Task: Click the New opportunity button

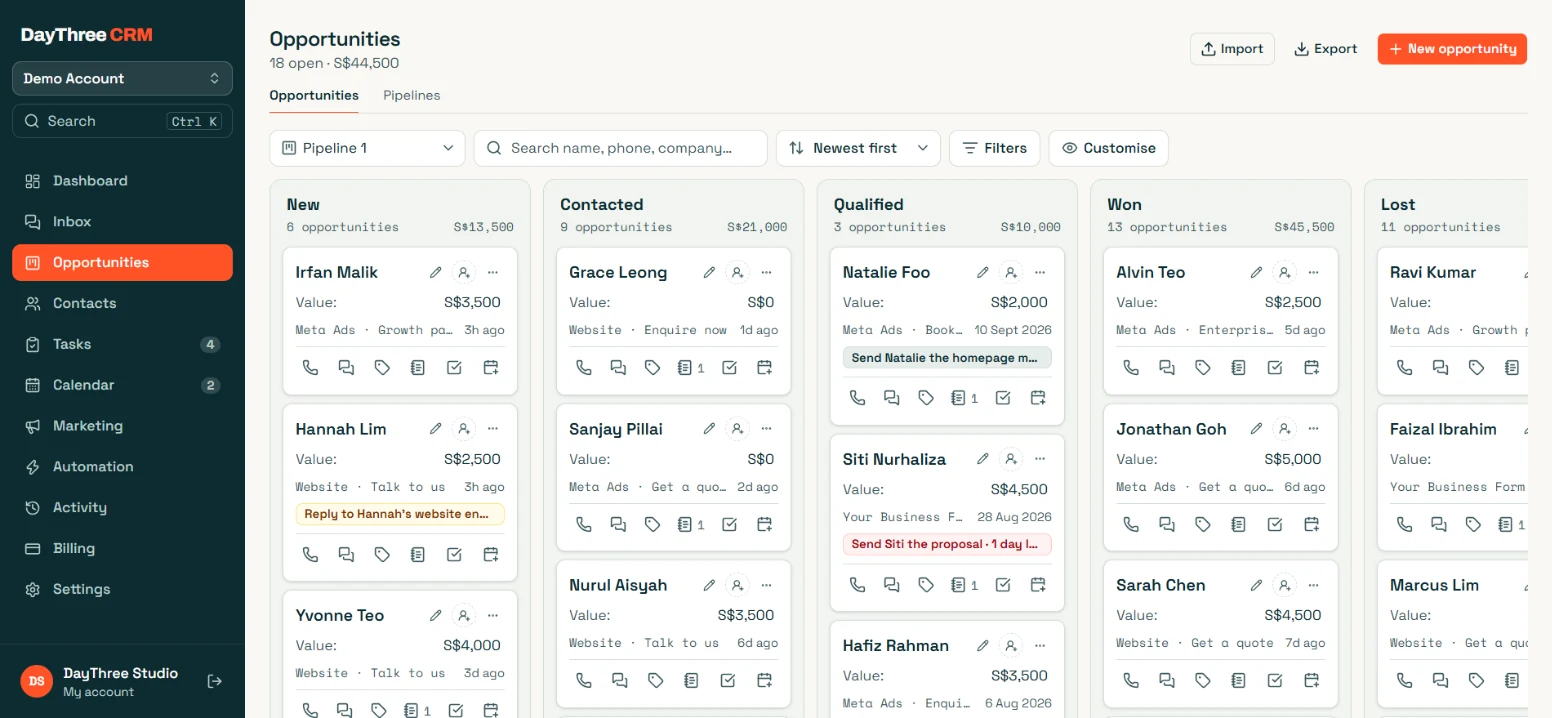Action: tap(1452, 49)
